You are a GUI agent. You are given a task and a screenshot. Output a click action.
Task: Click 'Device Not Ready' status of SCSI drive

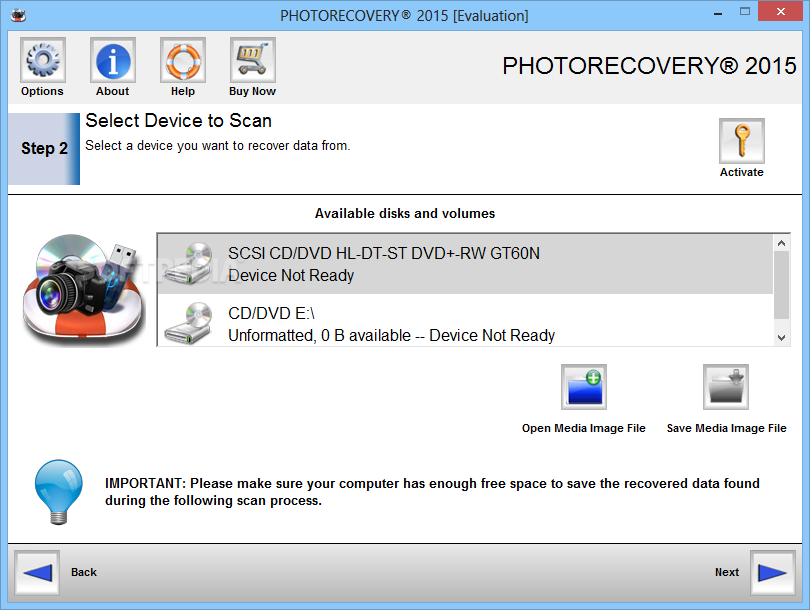tap(291, 275)
